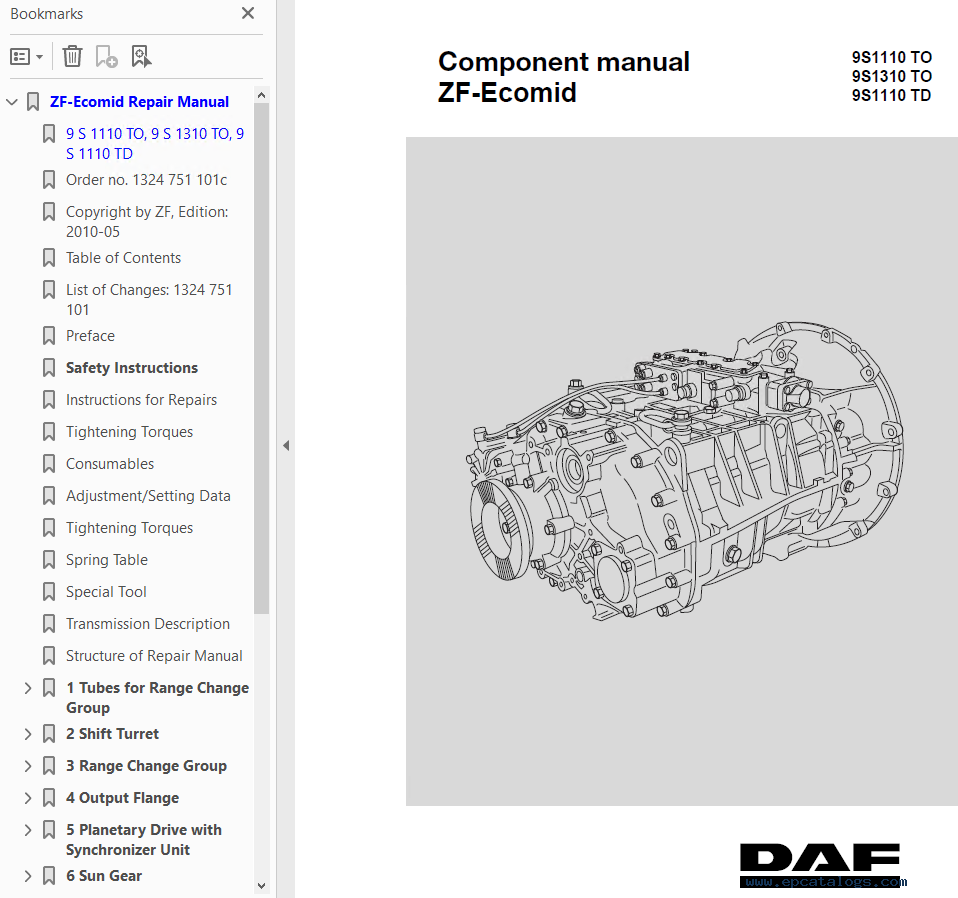Click the find current bookmark icon

point(141,56)
